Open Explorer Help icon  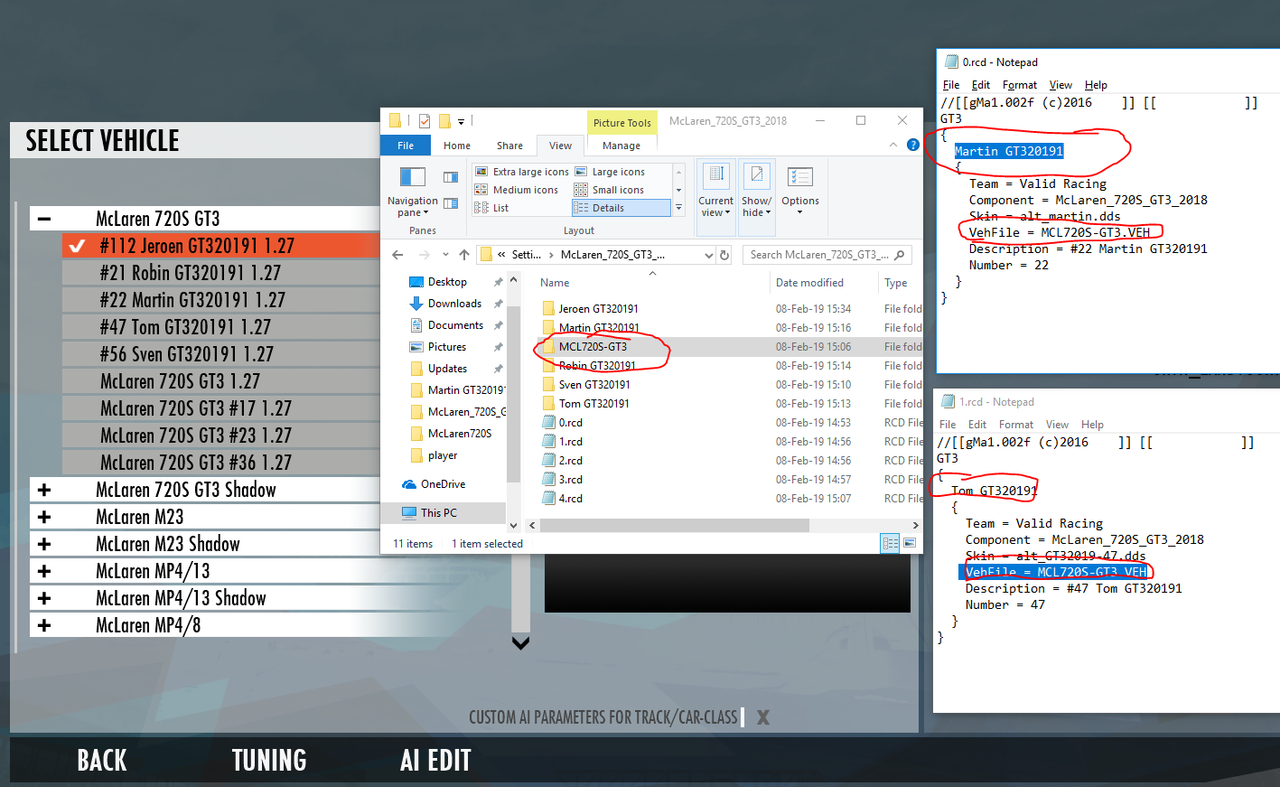(x=913, y=145)
